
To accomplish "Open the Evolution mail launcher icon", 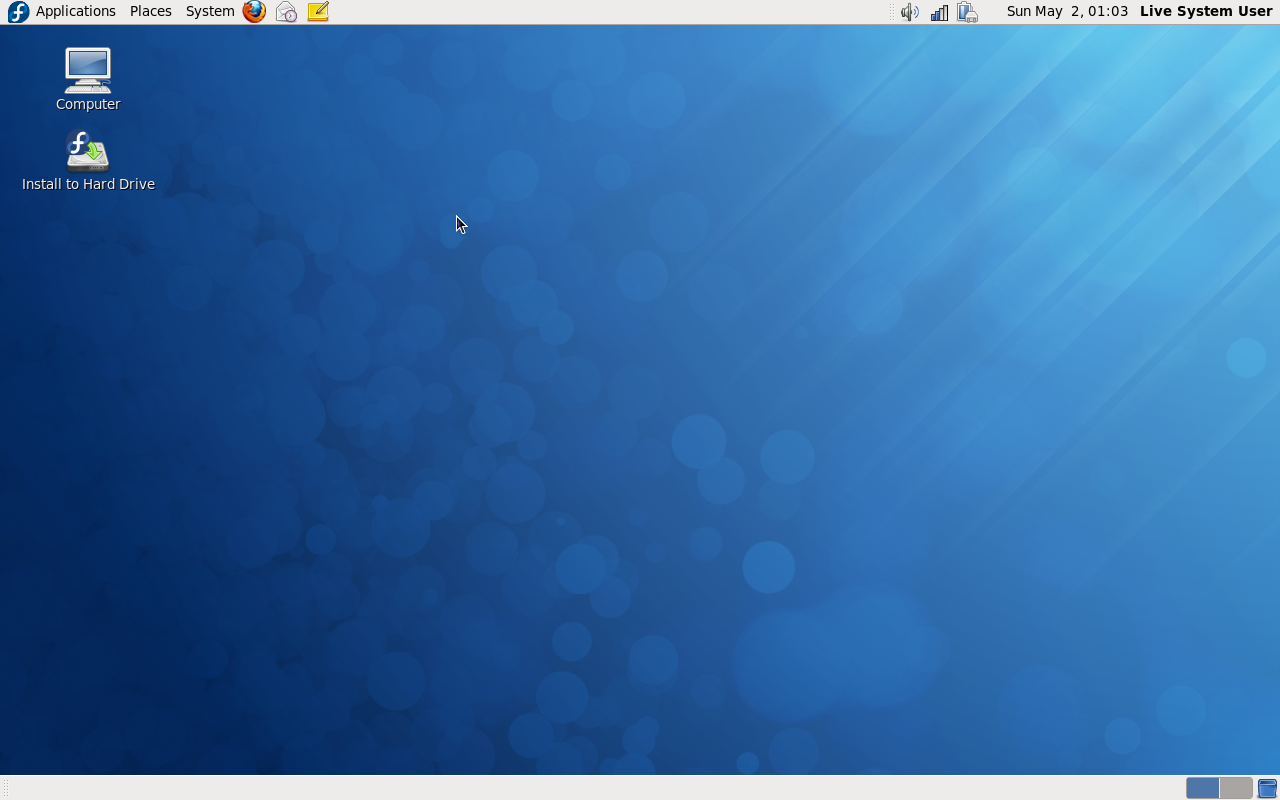I will point(286,11).
